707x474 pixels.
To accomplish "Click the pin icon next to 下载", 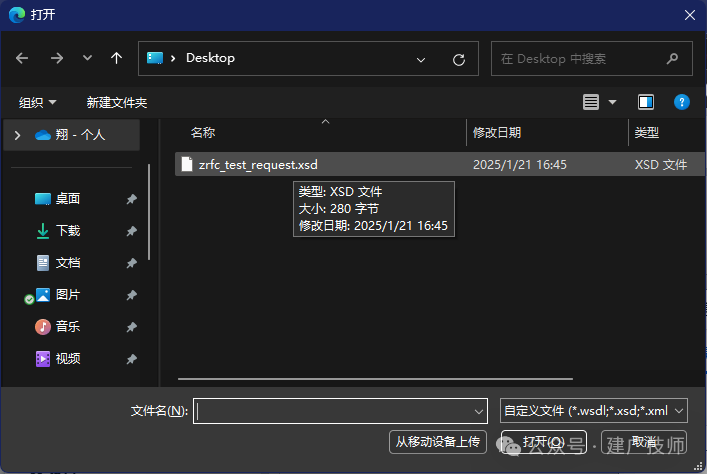I will click(x=131, y=231).
